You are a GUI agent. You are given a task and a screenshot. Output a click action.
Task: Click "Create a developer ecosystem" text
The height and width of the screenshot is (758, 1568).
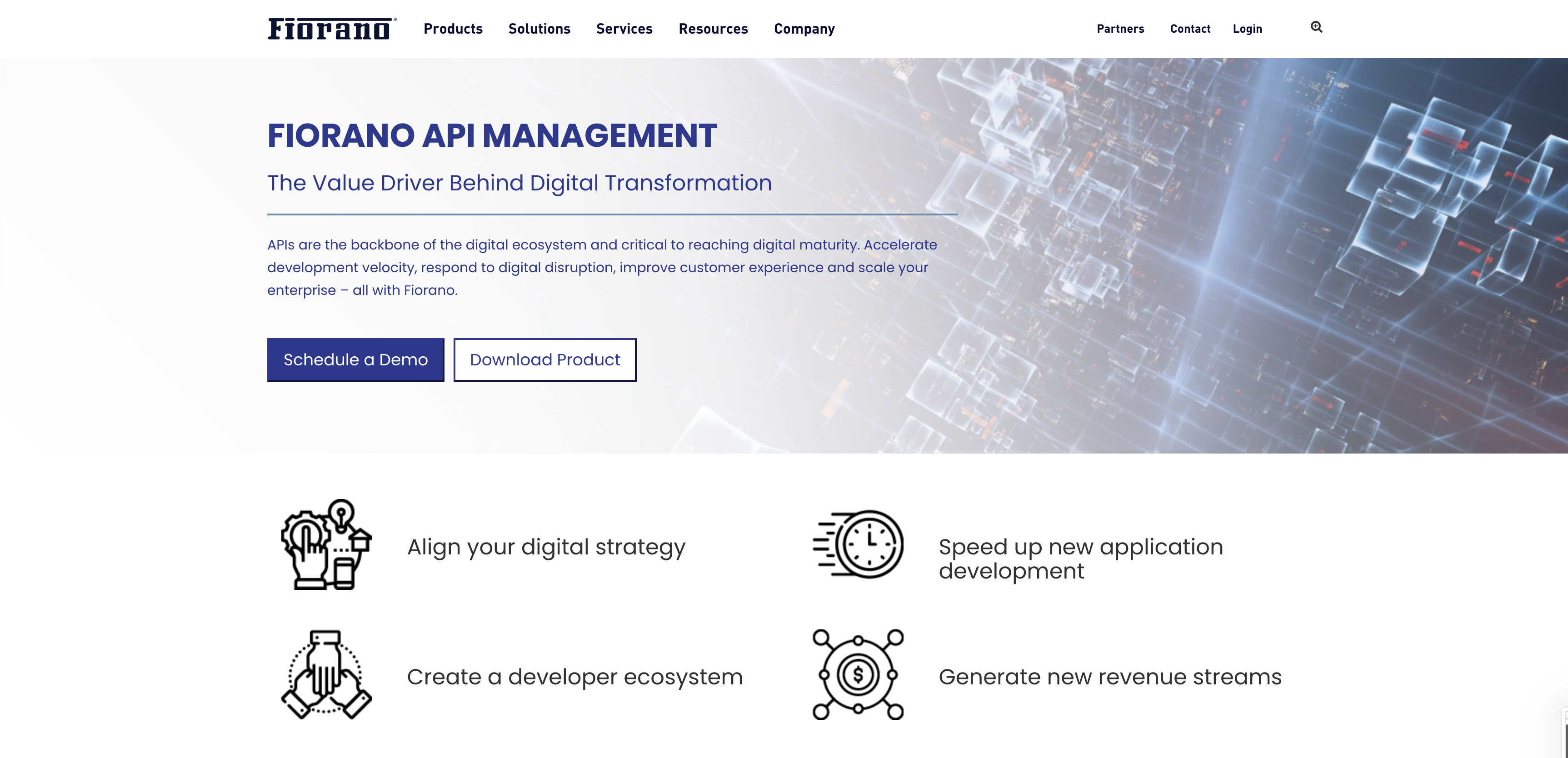click(x=574, y=676)
